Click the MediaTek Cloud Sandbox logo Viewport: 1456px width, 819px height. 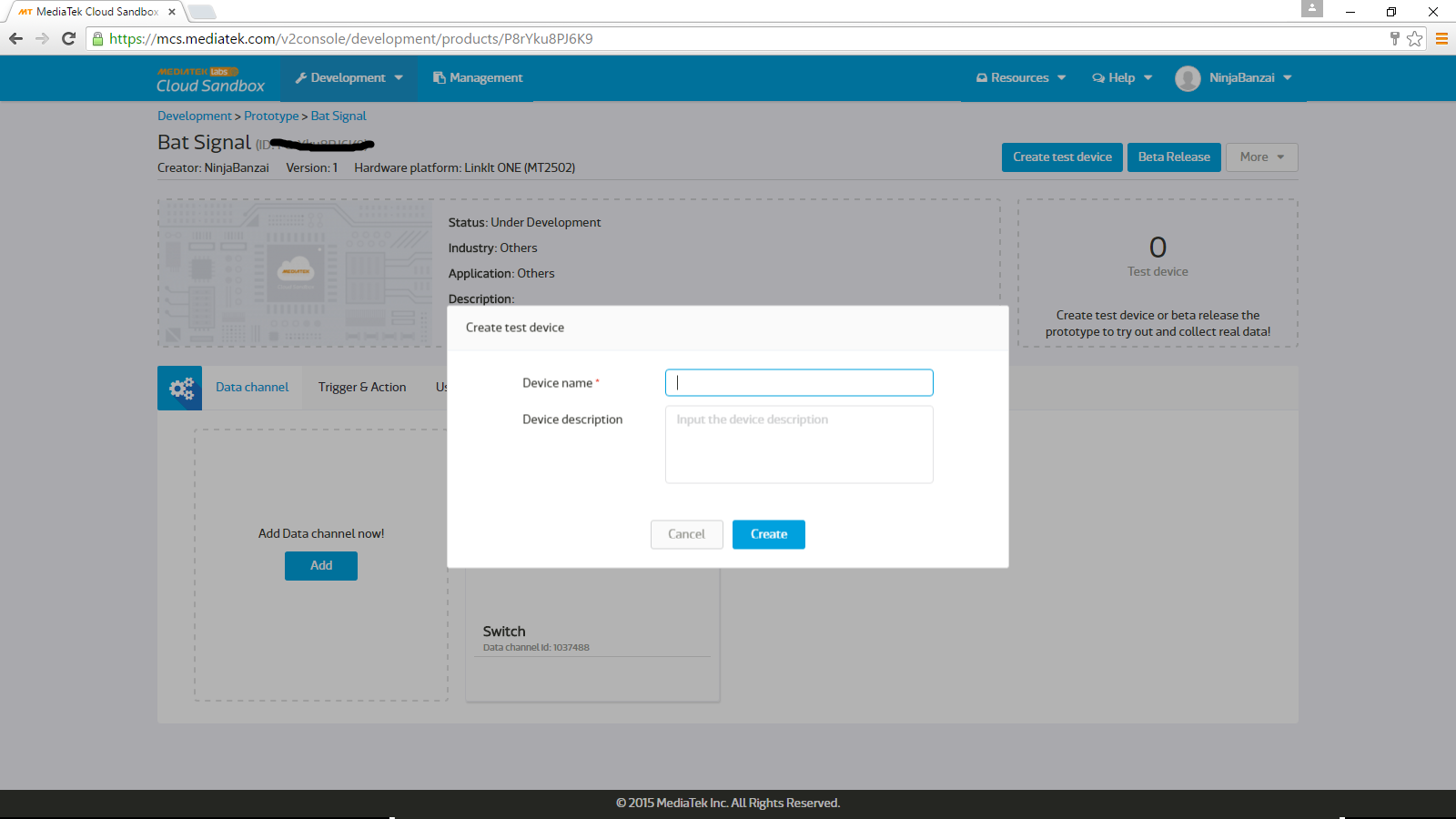(210, 78)
